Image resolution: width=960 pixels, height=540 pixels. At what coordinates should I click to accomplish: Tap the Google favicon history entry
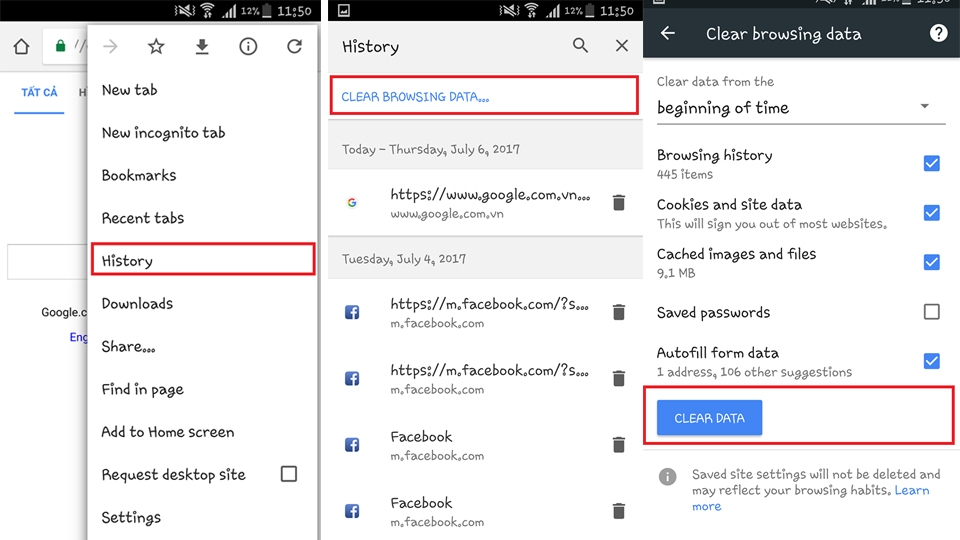point(352,203)
